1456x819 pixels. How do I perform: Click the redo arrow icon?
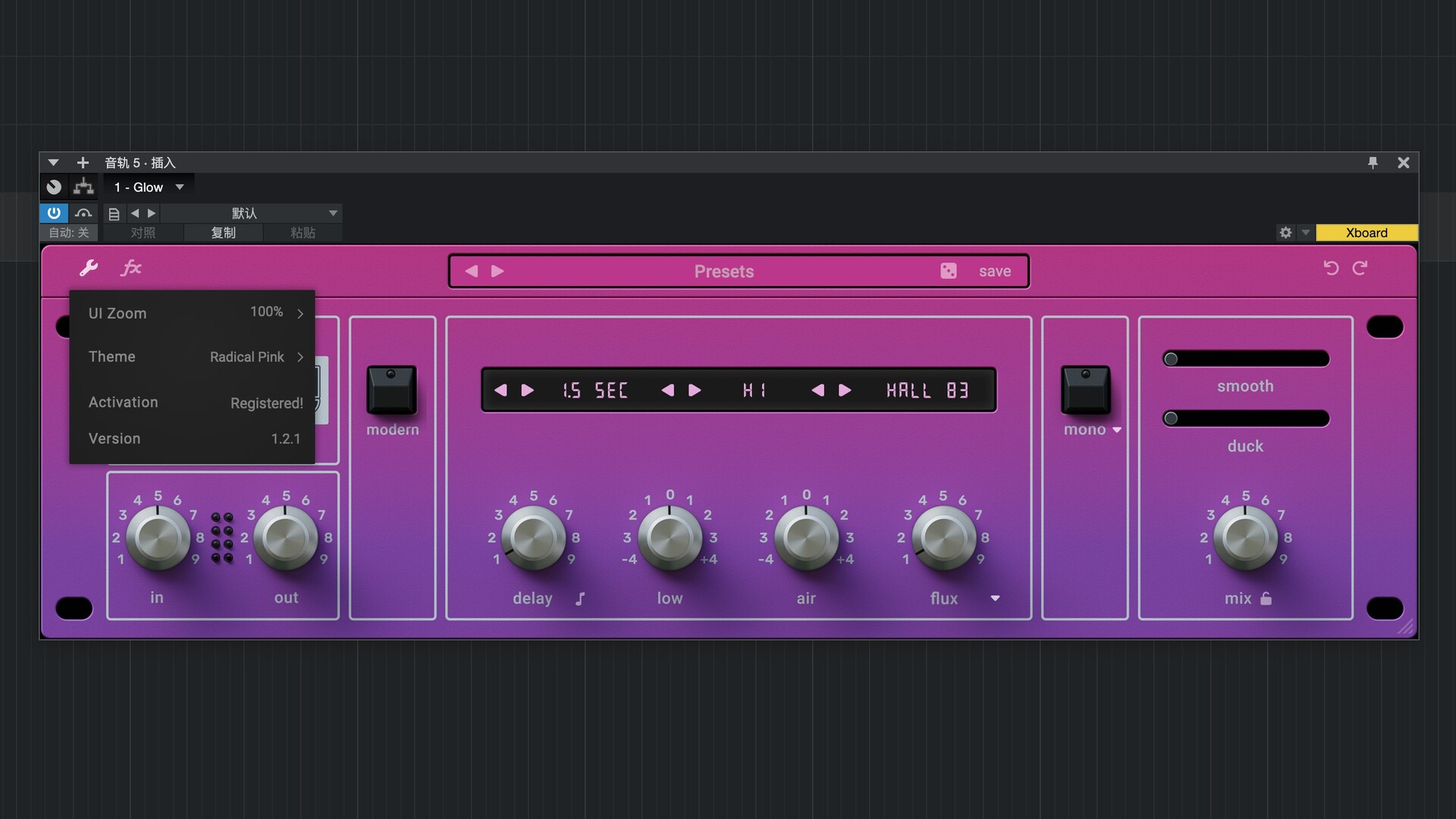1360,268
